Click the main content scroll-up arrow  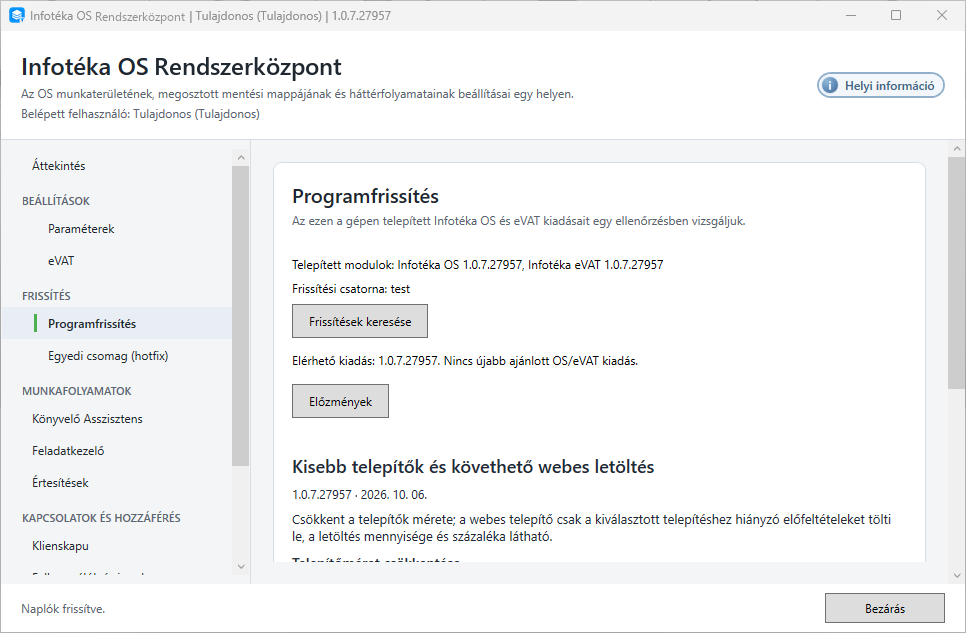click(x=957, y=149)
